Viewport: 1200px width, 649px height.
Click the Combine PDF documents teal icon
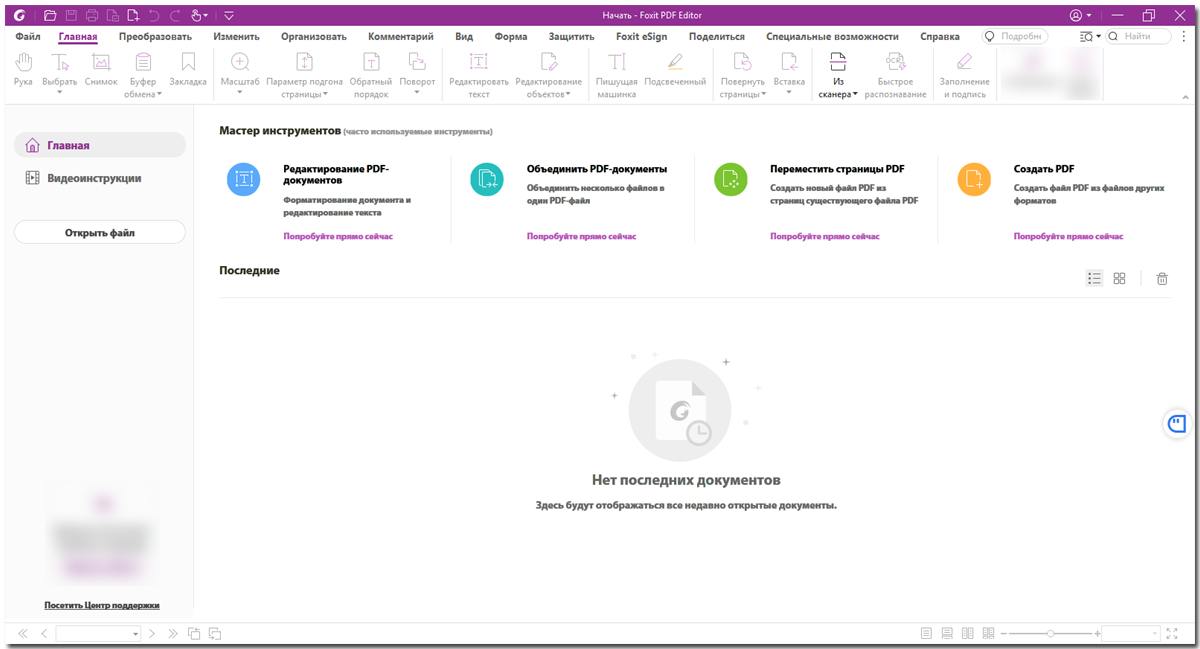tap(487, 180)
